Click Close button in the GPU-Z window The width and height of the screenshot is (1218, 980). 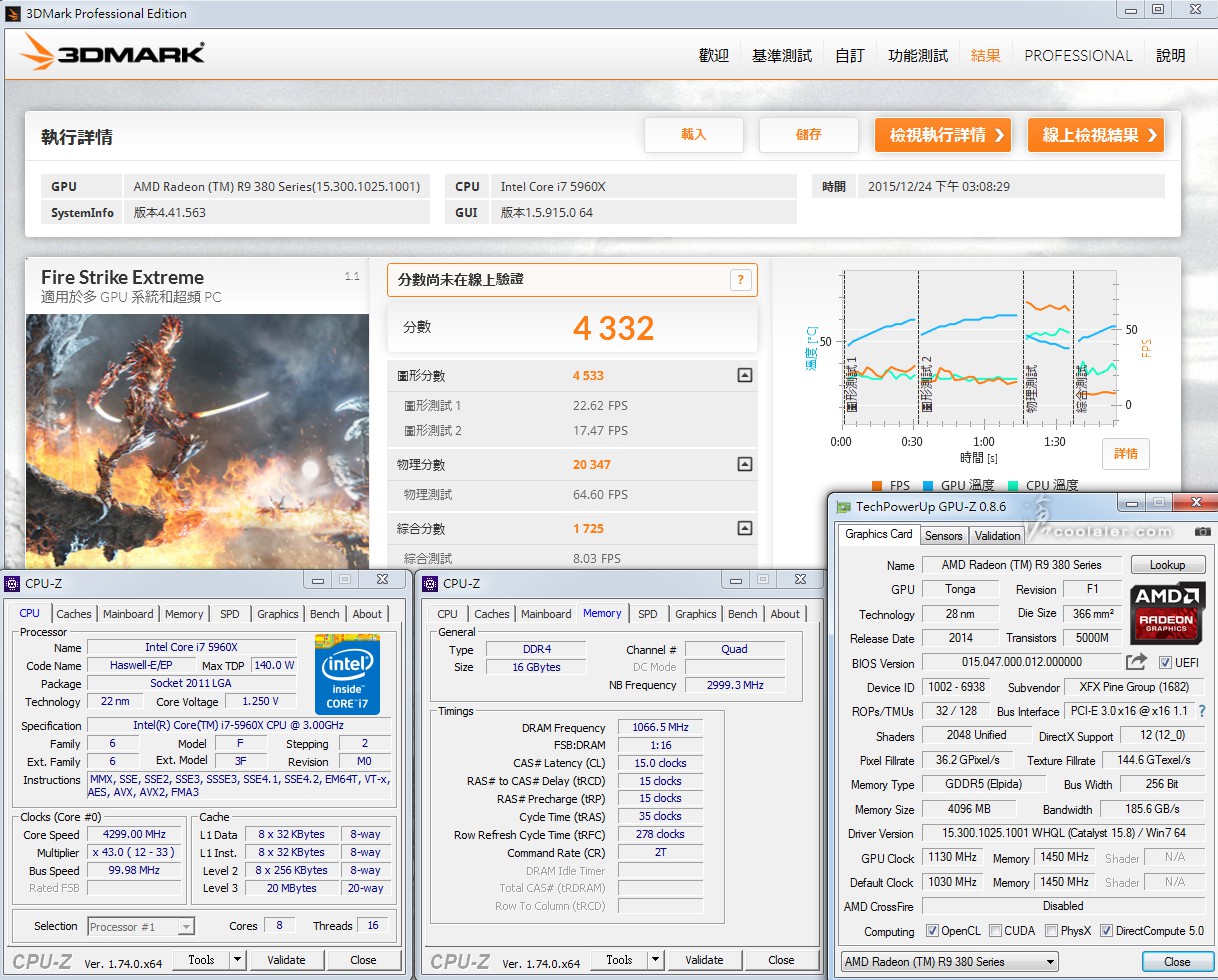(x=1177, y=962)
